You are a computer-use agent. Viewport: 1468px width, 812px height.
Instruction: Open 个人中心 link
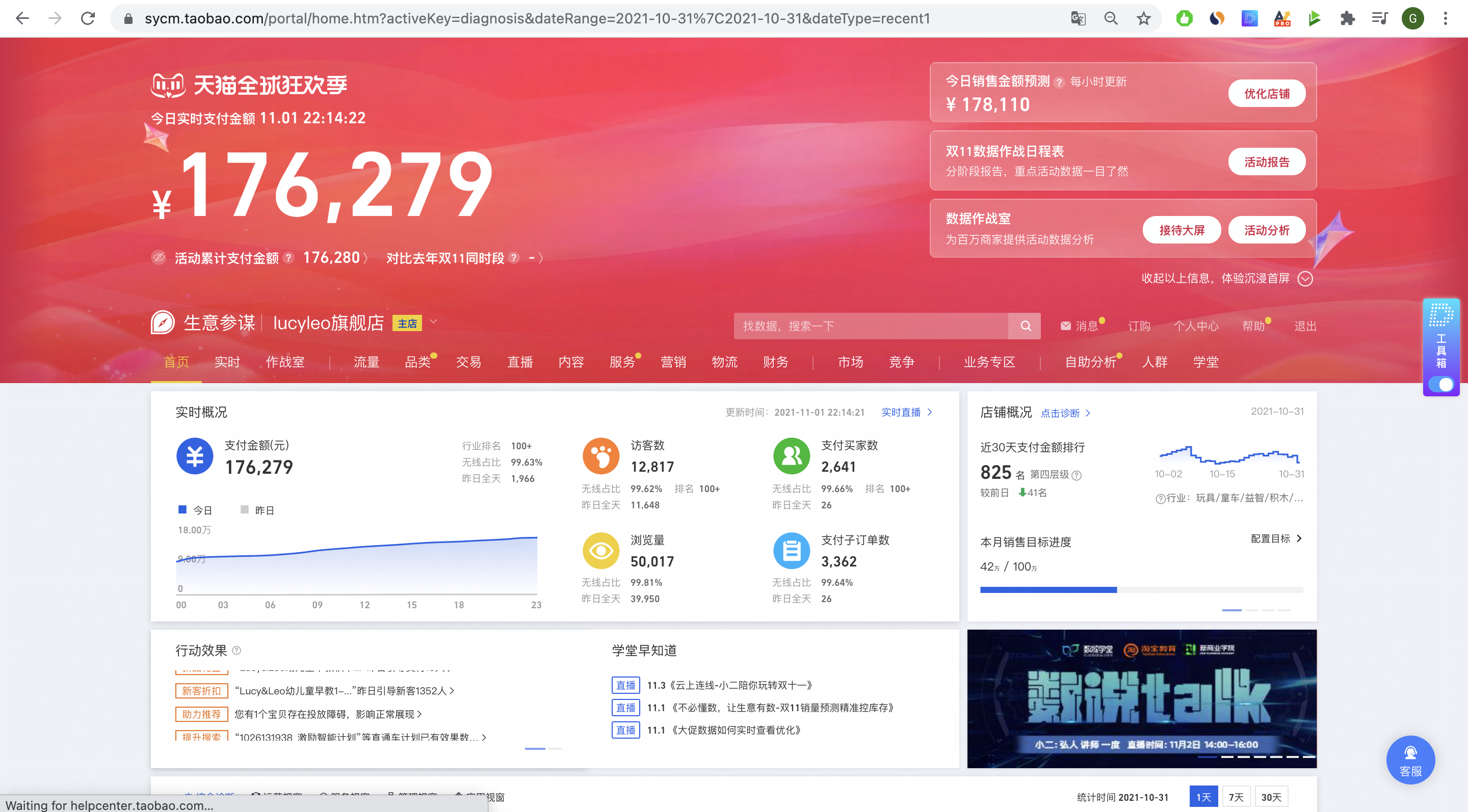pyautogui.click(x=1196, y=326)
